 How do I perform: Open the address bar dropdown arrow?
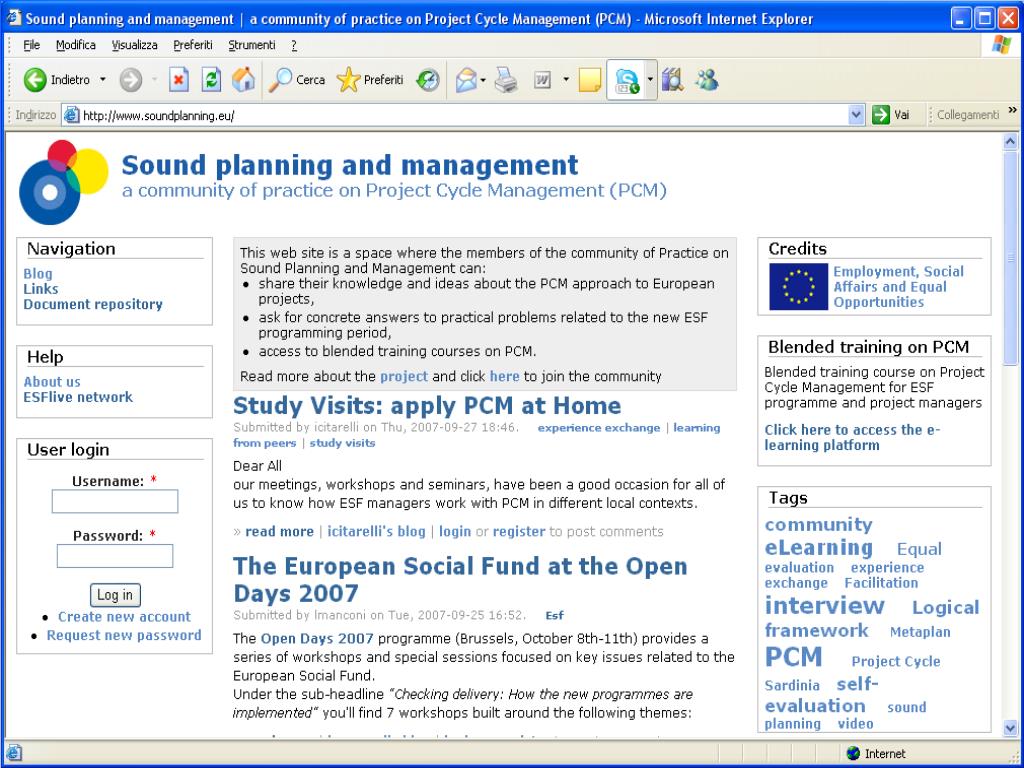856,115
